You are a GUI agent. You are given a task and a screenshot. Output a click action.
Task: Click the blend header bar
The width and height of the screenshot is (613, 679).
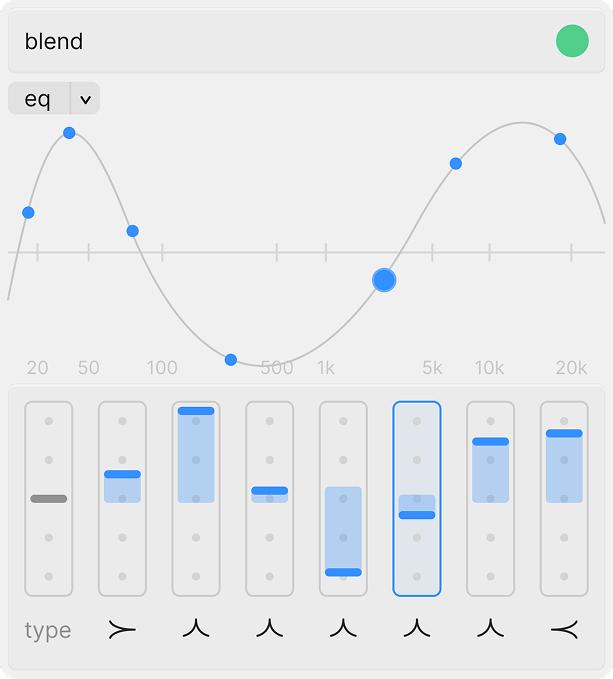280,41
